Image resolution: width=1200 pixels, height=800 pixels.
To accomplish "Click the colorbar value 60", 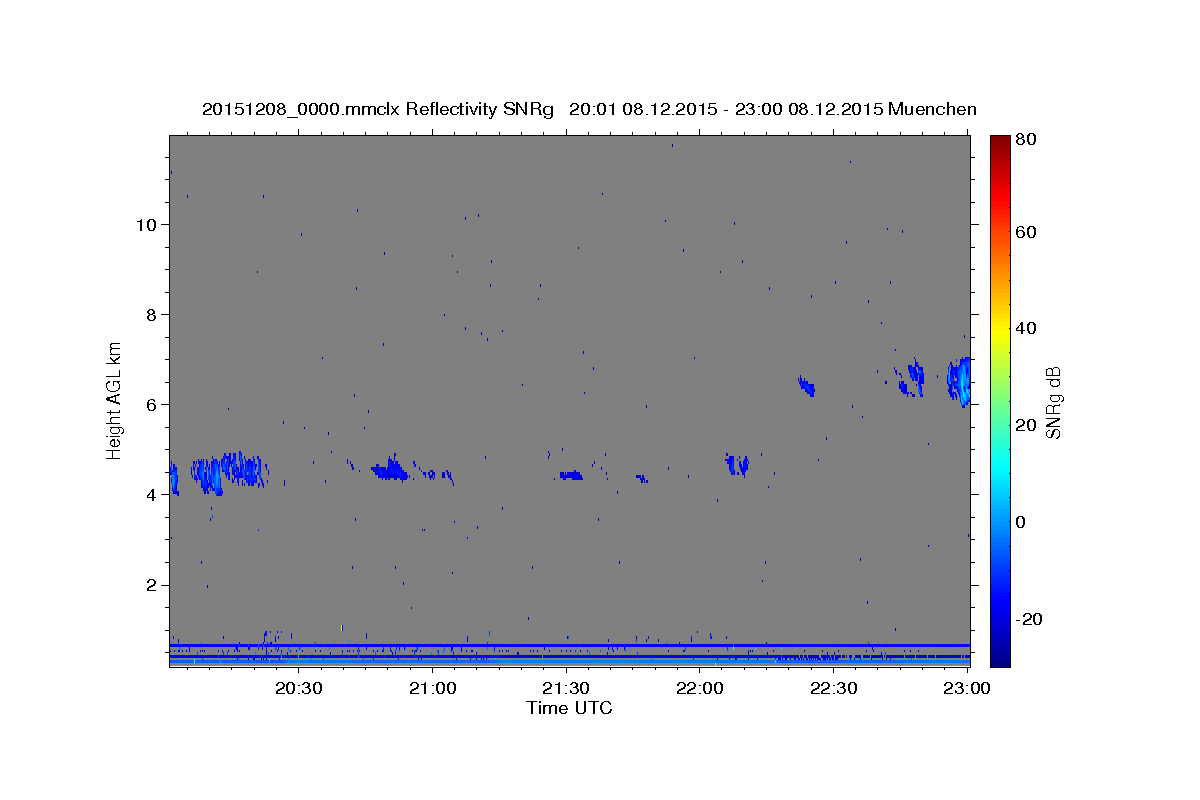I will tap(1027, 232).
